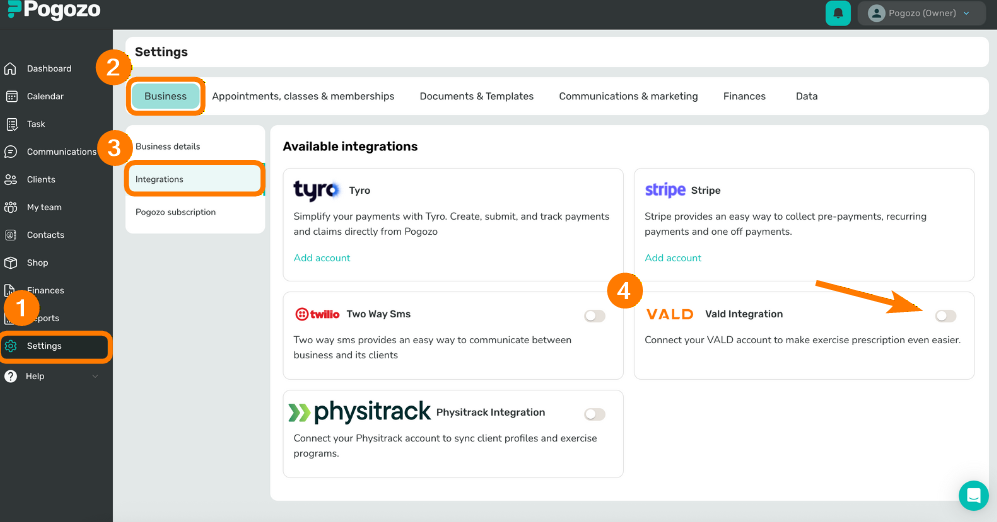Click the Clients people icon
The height and width of the screenshot is (522, 997).
pos(11,179)
